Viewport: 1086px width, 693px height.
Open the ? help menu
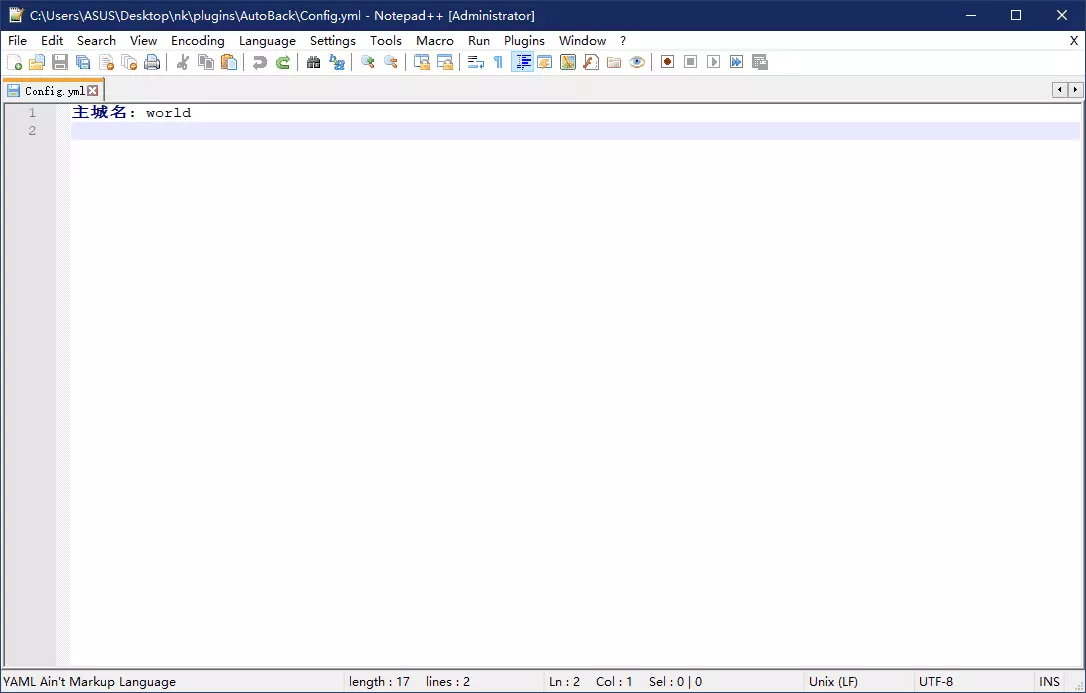[623, 41]
